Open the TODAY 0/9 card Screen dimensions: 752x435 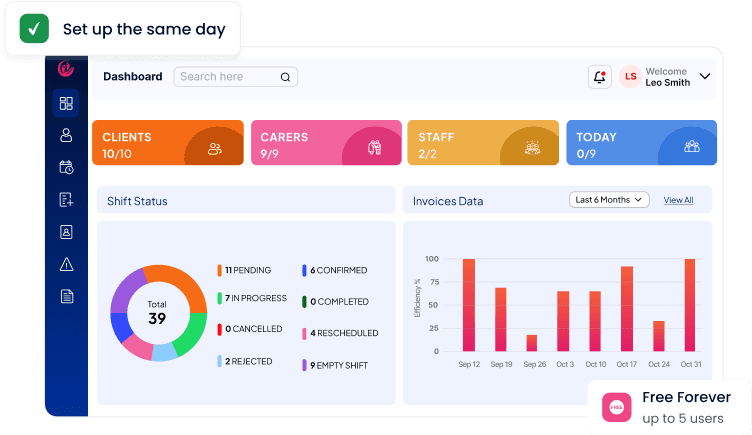(641, 142)
